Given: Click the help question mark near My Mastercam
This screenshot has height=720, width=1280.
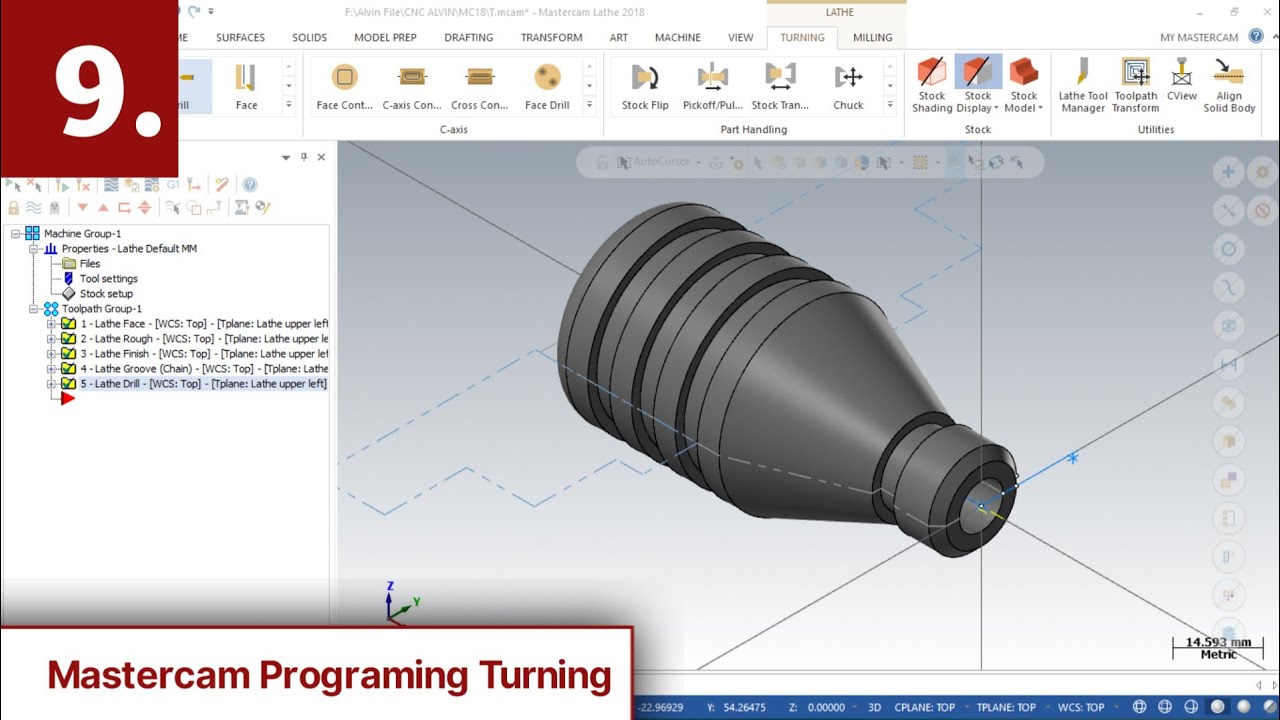Looking at the screenshot, I should pos(1255,37).
